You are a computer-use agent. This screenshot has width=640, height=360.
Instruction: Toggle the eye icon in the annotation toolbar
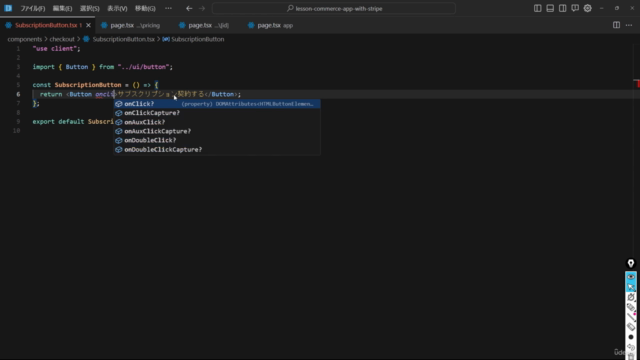click(631, 277)
